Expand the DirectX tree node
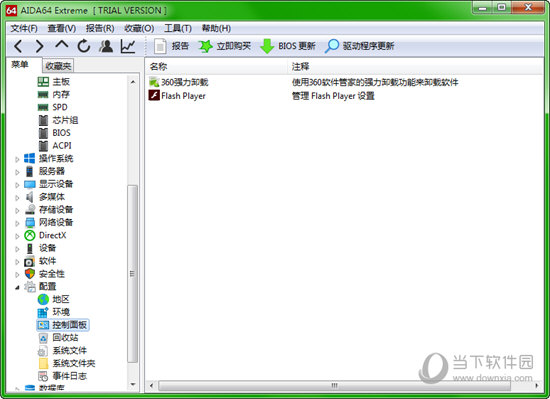 point(17,236)
